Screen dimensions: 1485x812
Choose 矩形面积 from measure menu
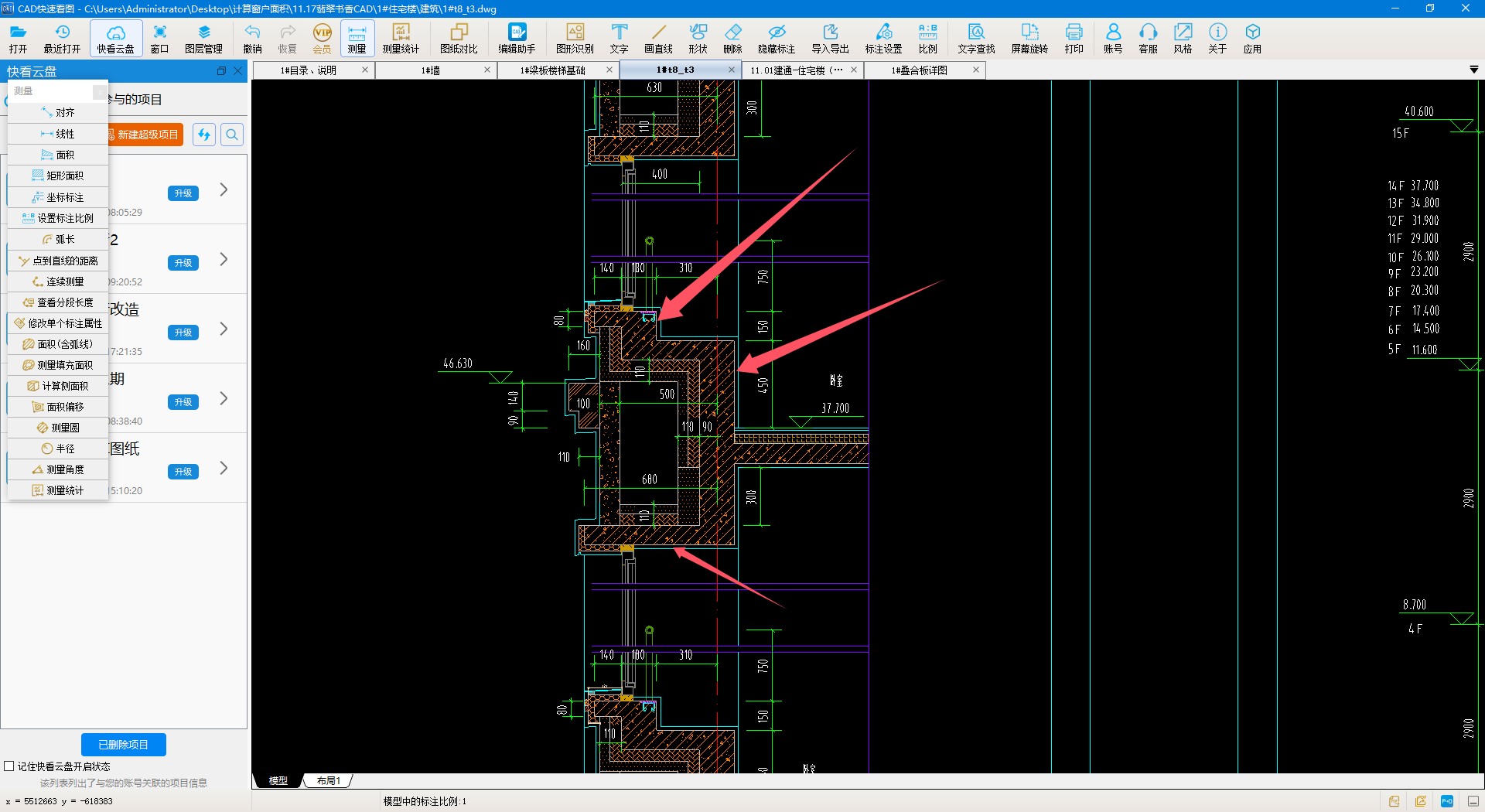click(58, 176)
